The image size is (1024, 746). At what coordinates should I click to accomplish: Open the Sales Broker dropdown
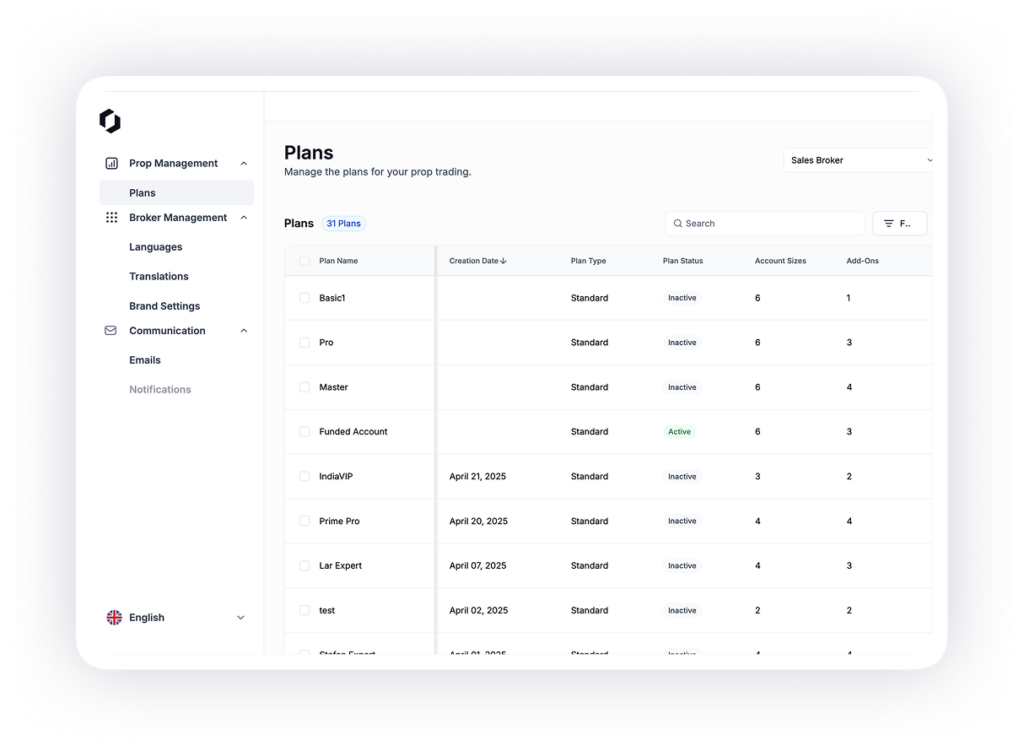coord(858,160)
